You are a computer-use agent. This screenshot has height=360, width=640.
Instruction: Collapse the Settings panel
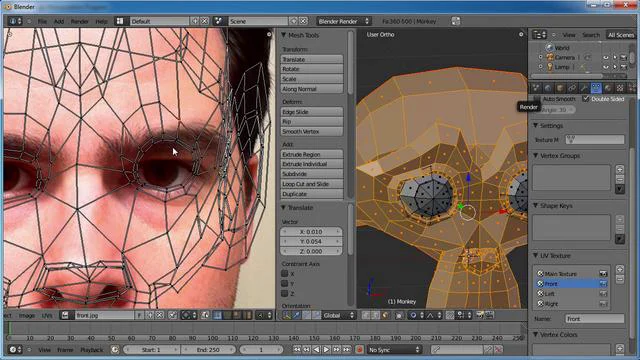(x=536, y=126)
